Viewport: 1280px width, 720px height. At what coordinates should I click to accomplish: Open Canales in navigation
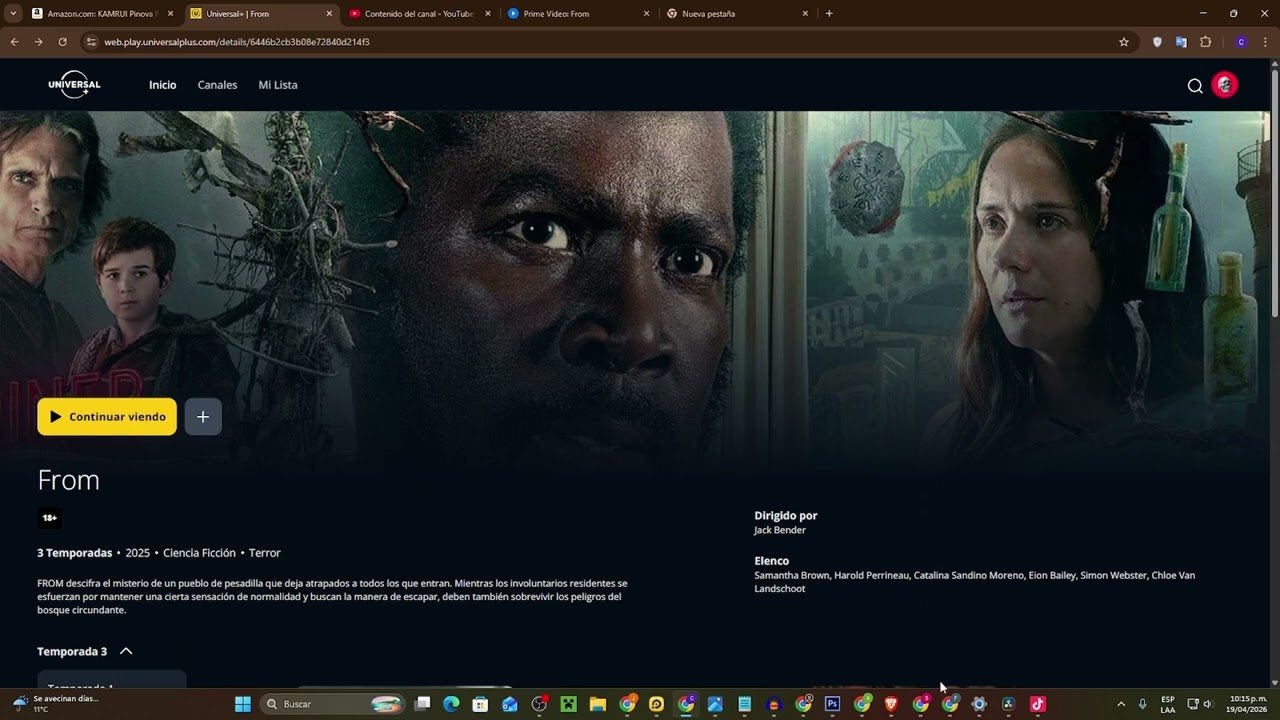click(217, 85)
